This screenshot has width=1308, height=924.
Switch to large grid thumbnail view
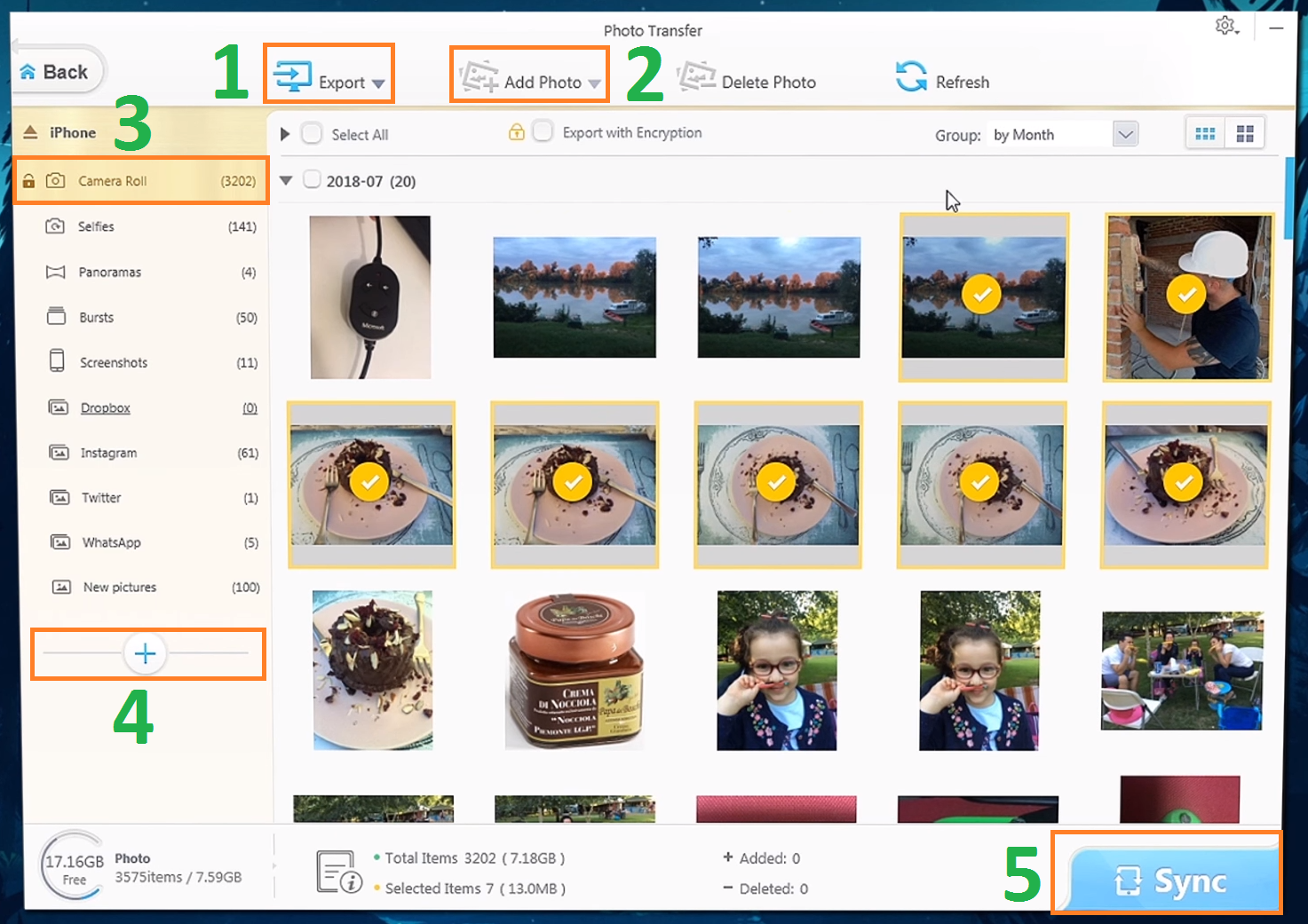(1245, 134)
